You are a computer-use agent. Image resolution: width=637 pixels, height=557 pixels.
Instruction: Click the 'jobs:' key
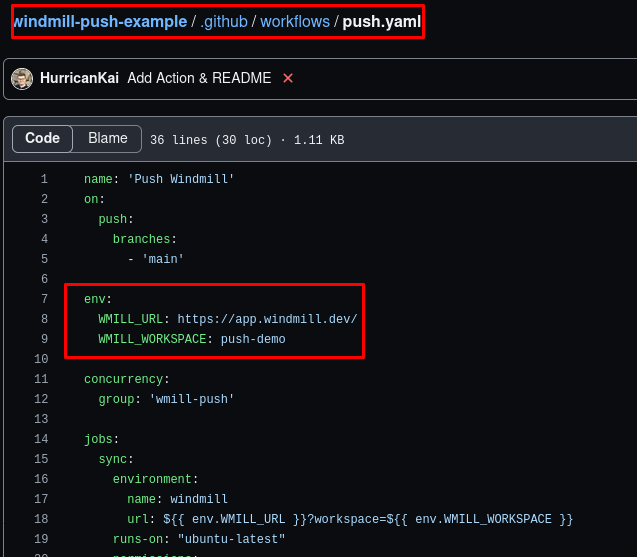click(x=101, y=439)
